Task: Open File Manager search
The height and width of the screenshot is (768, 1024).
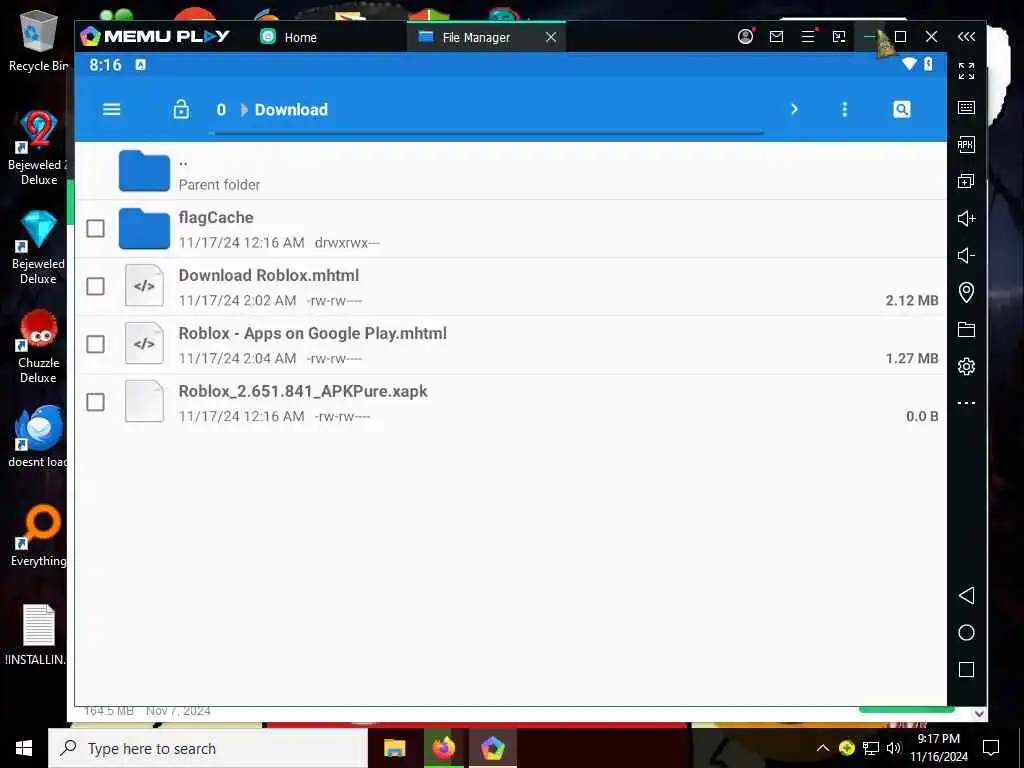Action: 901,109
